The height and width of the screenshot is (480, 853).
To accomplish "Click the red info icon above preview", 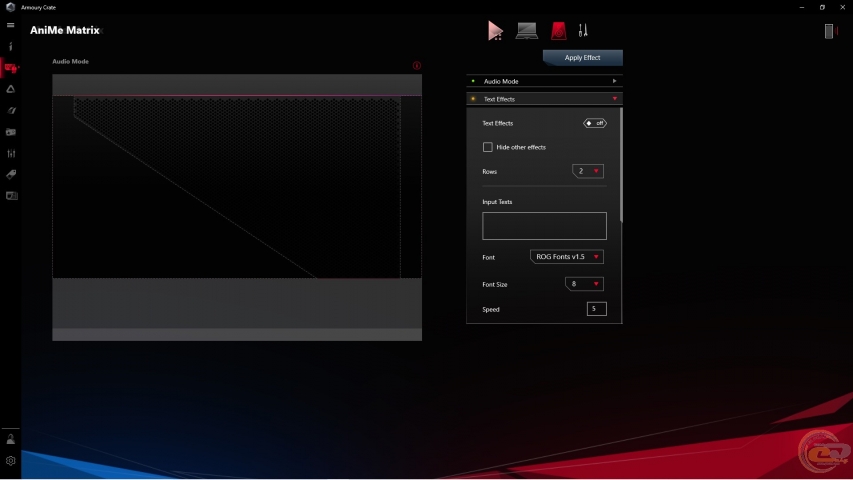I will [417, 66].
